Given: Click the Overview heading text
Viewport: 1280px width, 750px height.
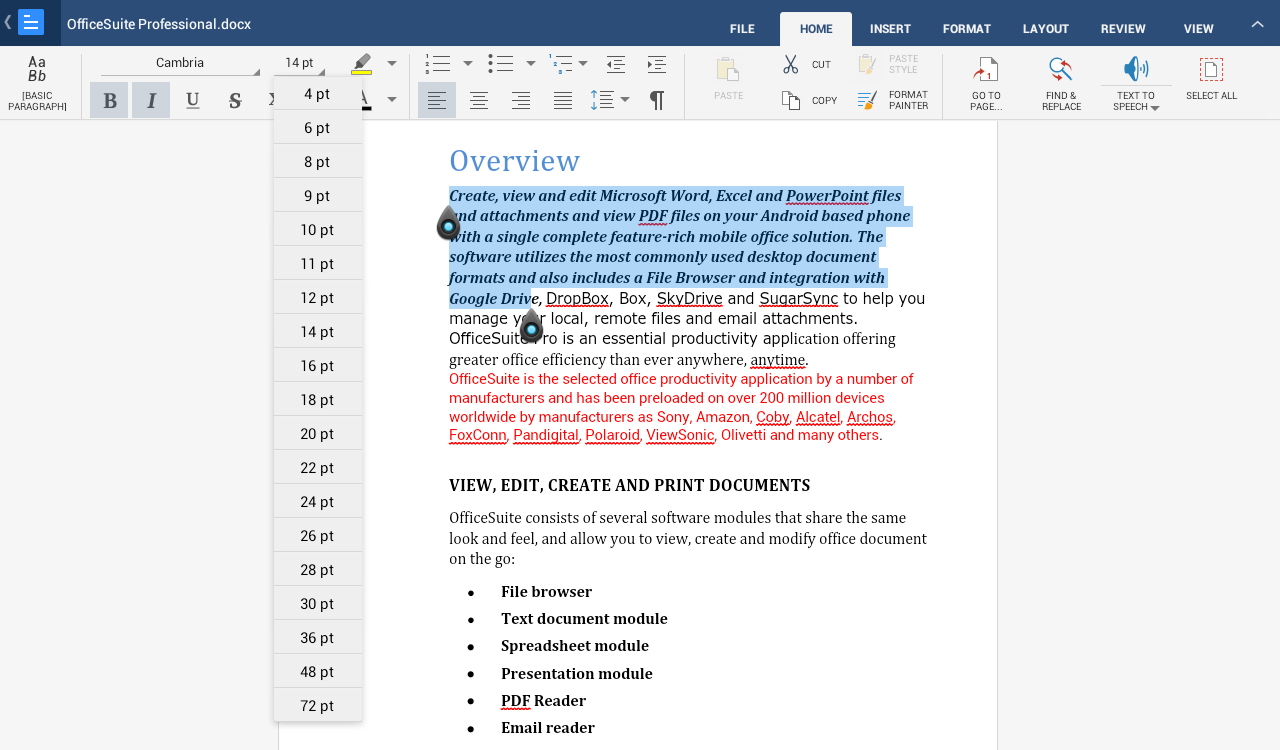Looking at the screenshot, I should (514, 161).
